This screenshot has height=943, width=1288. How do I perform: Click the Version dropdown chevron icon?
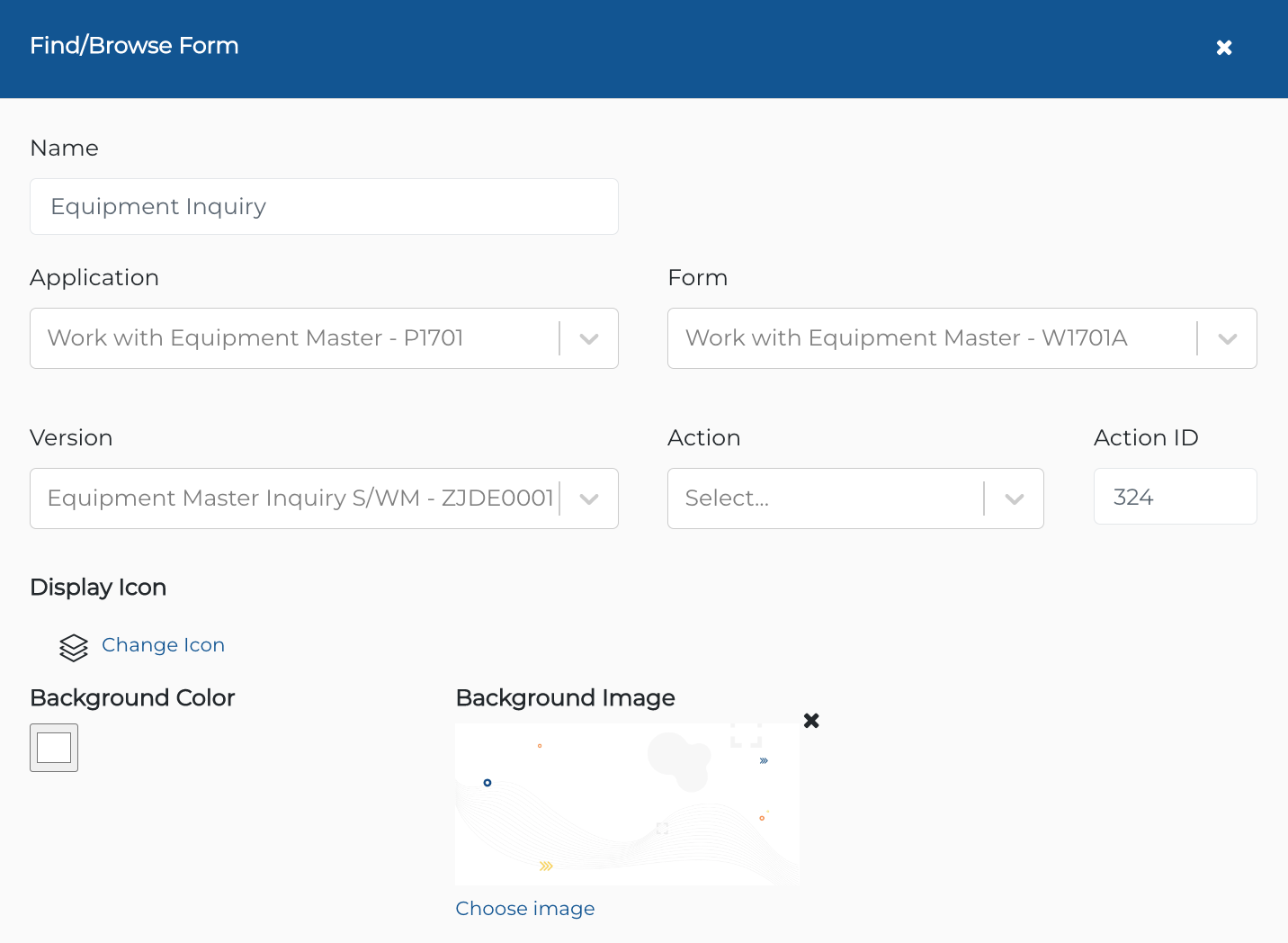(x=589, y=498)
